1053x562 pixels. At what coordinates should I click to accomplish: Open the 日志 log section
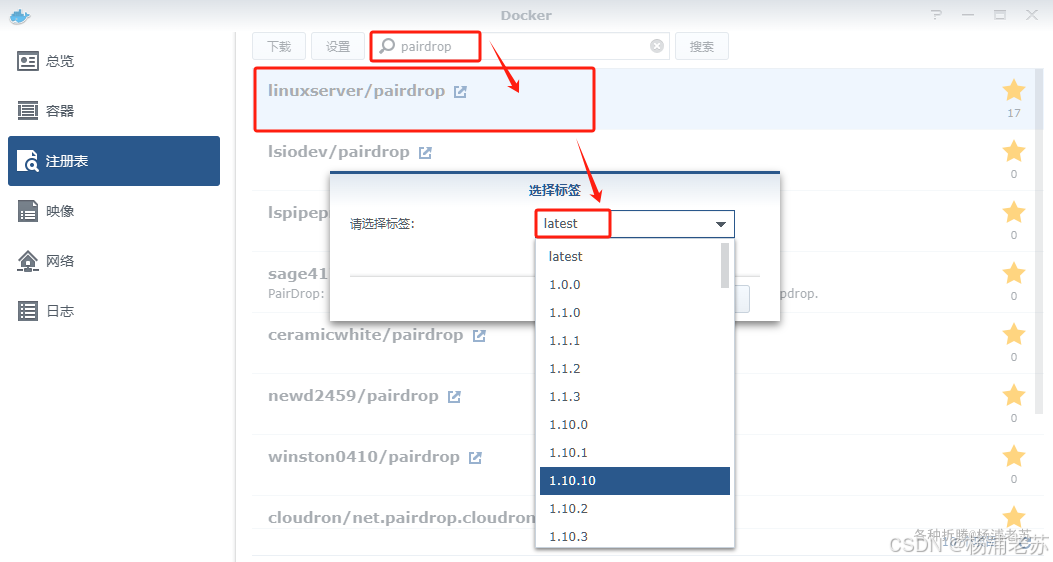point(113,311)
